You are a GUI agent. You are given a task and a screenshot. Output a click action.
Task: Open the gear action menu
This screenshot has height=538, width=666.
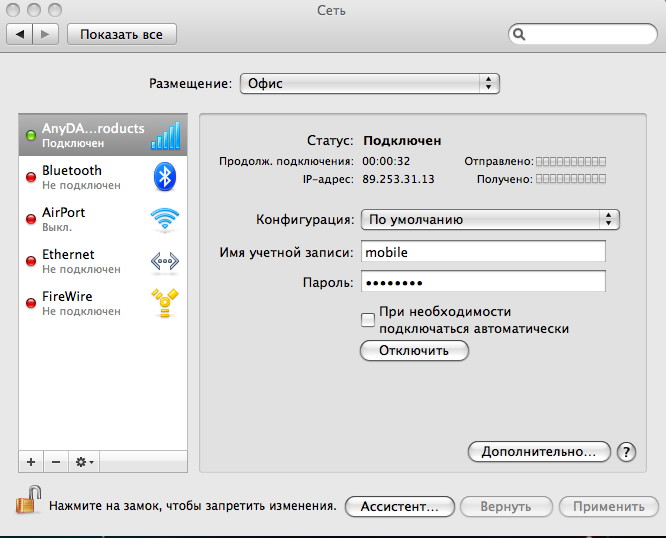pos(84,462)
